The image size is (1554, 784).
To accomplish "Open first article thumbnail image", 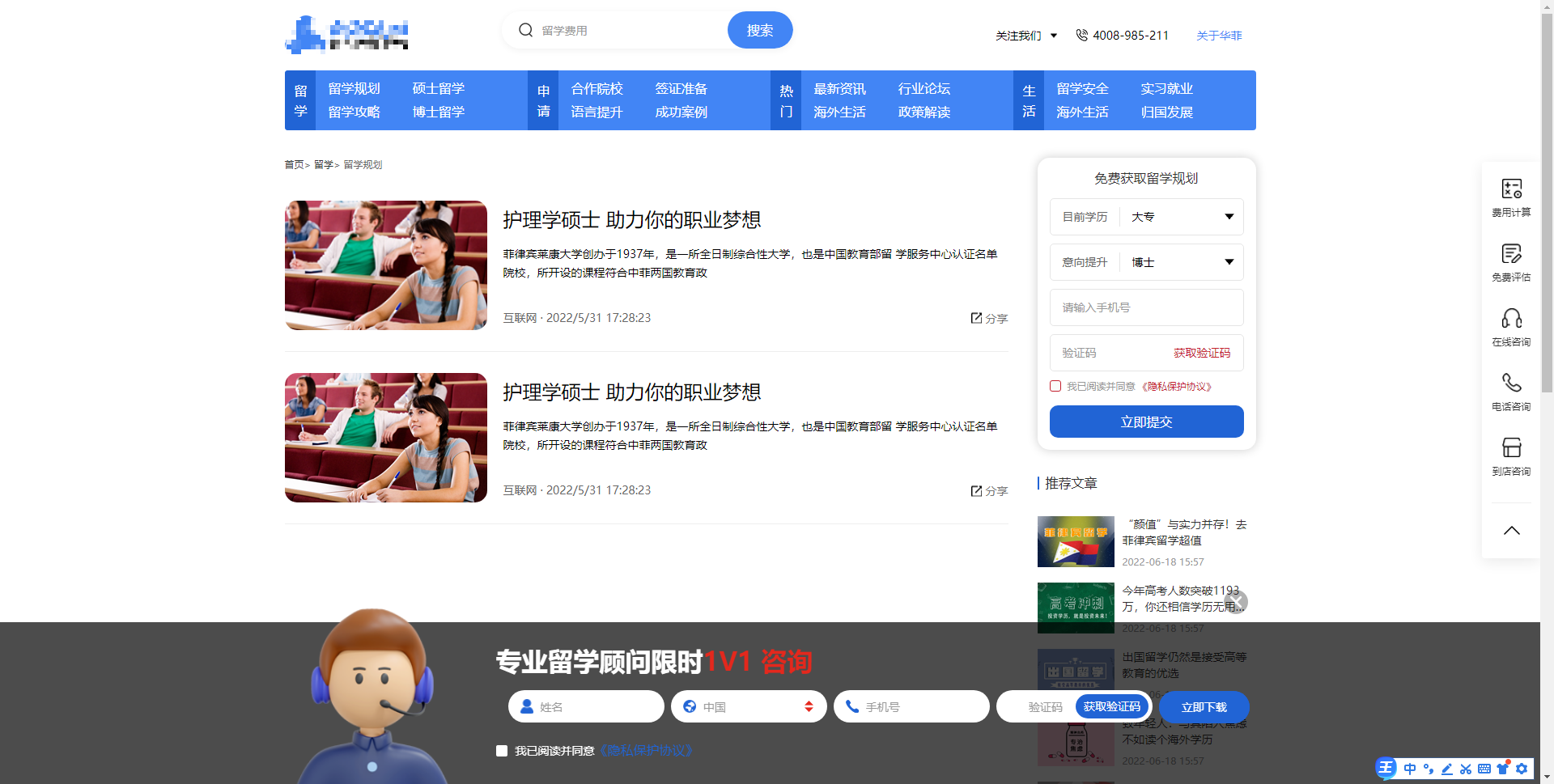I will [x=386, y=265].
